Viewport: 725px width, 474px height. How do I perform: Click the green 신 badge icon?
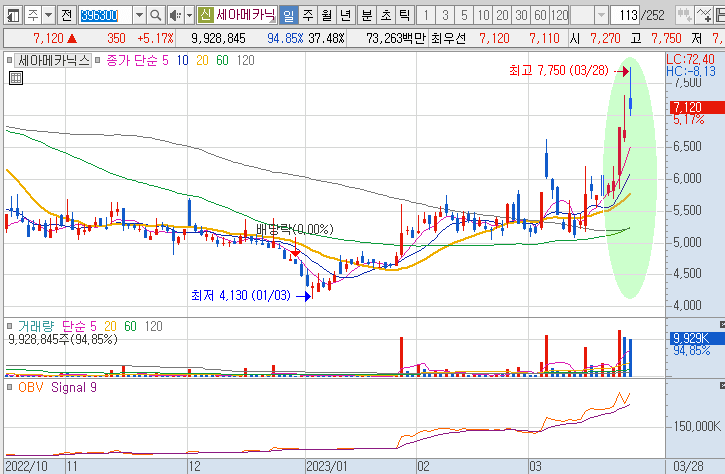(205, 15)
